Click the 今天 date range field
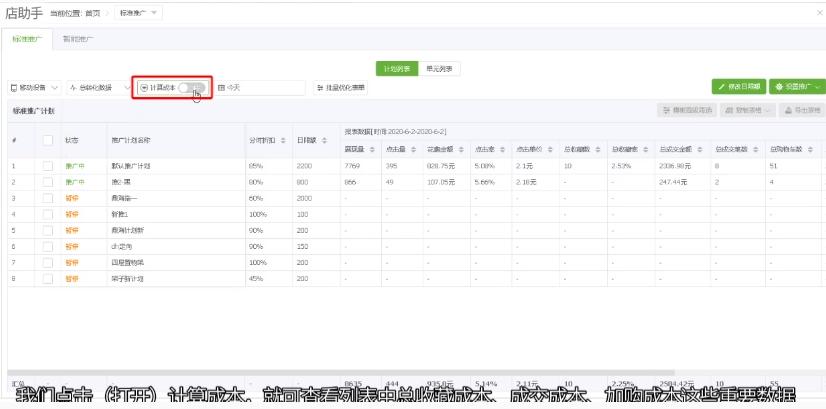Image resolution: width=826 pixels, height=409 pixels. (260, 87)
